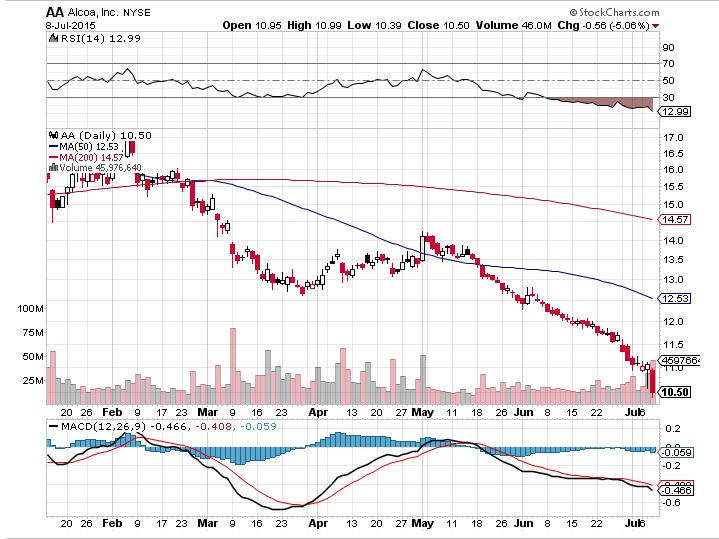Click the Close 10.50 value

(438, 26)
